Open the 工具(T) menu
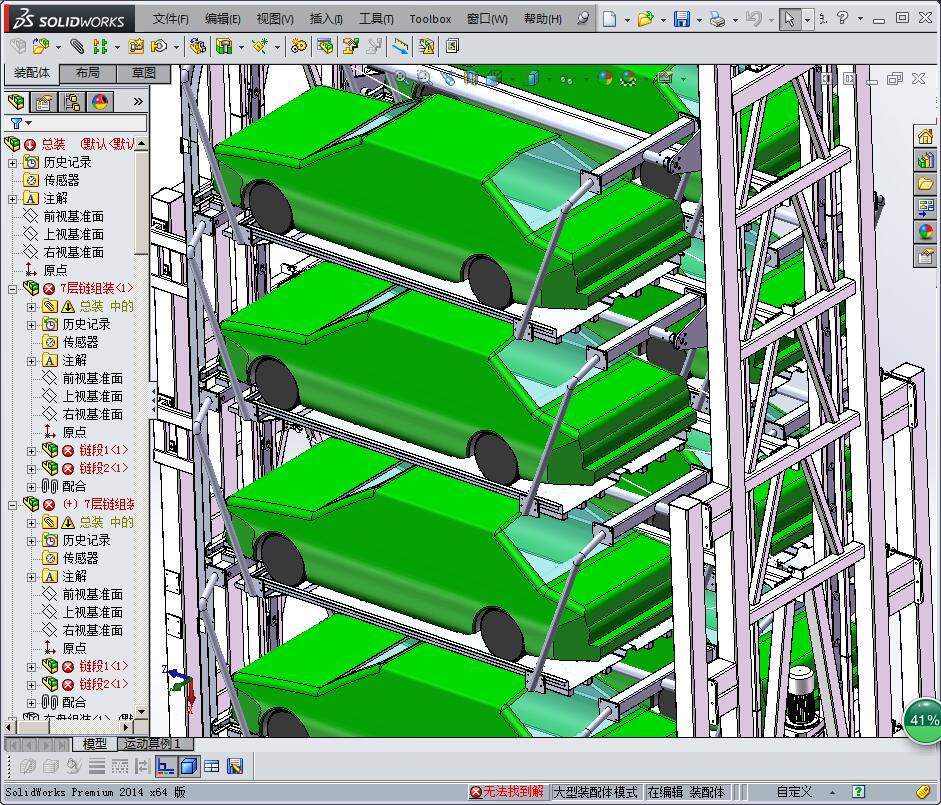 click(376, 19)
